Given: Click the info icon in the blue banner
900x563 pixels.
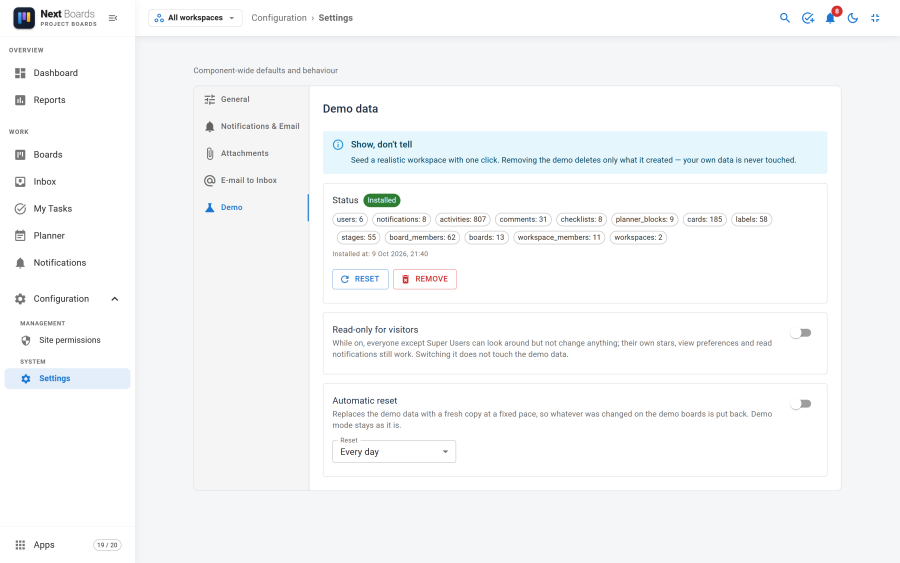Looking at the screenshot, I should (x=338, y=145).
